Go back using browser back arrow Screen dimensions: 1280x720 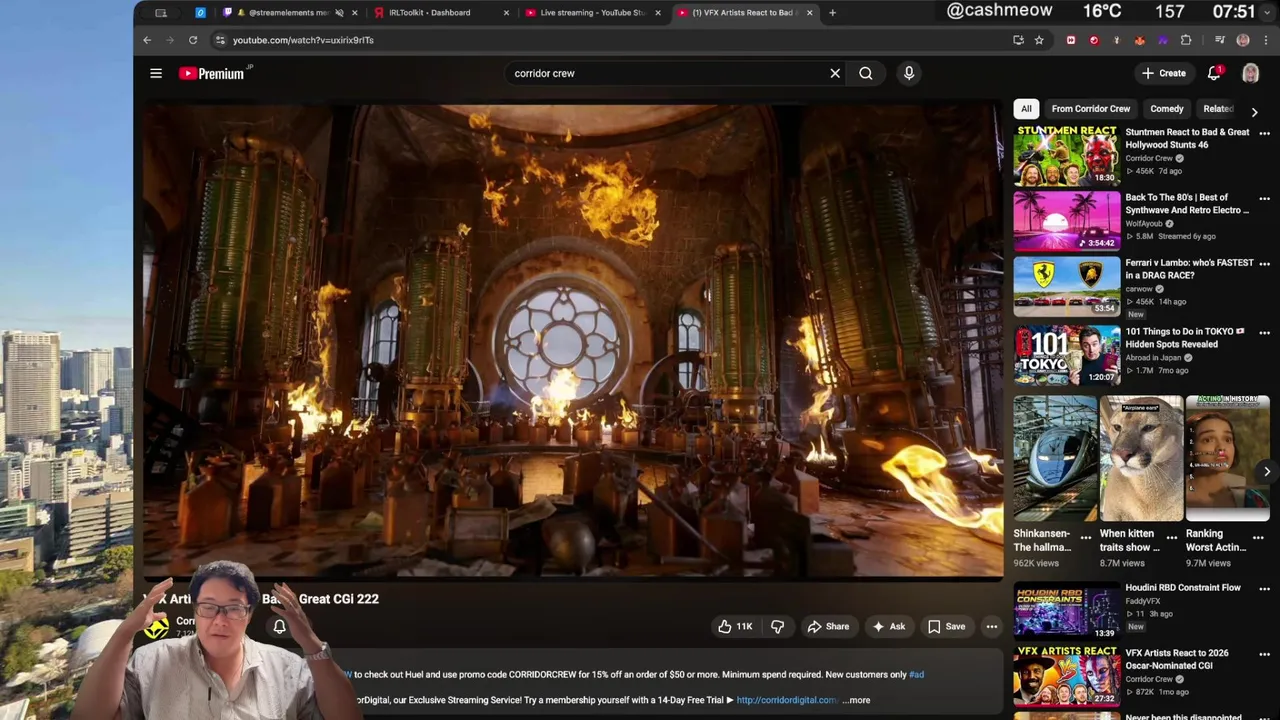[147, 40]
